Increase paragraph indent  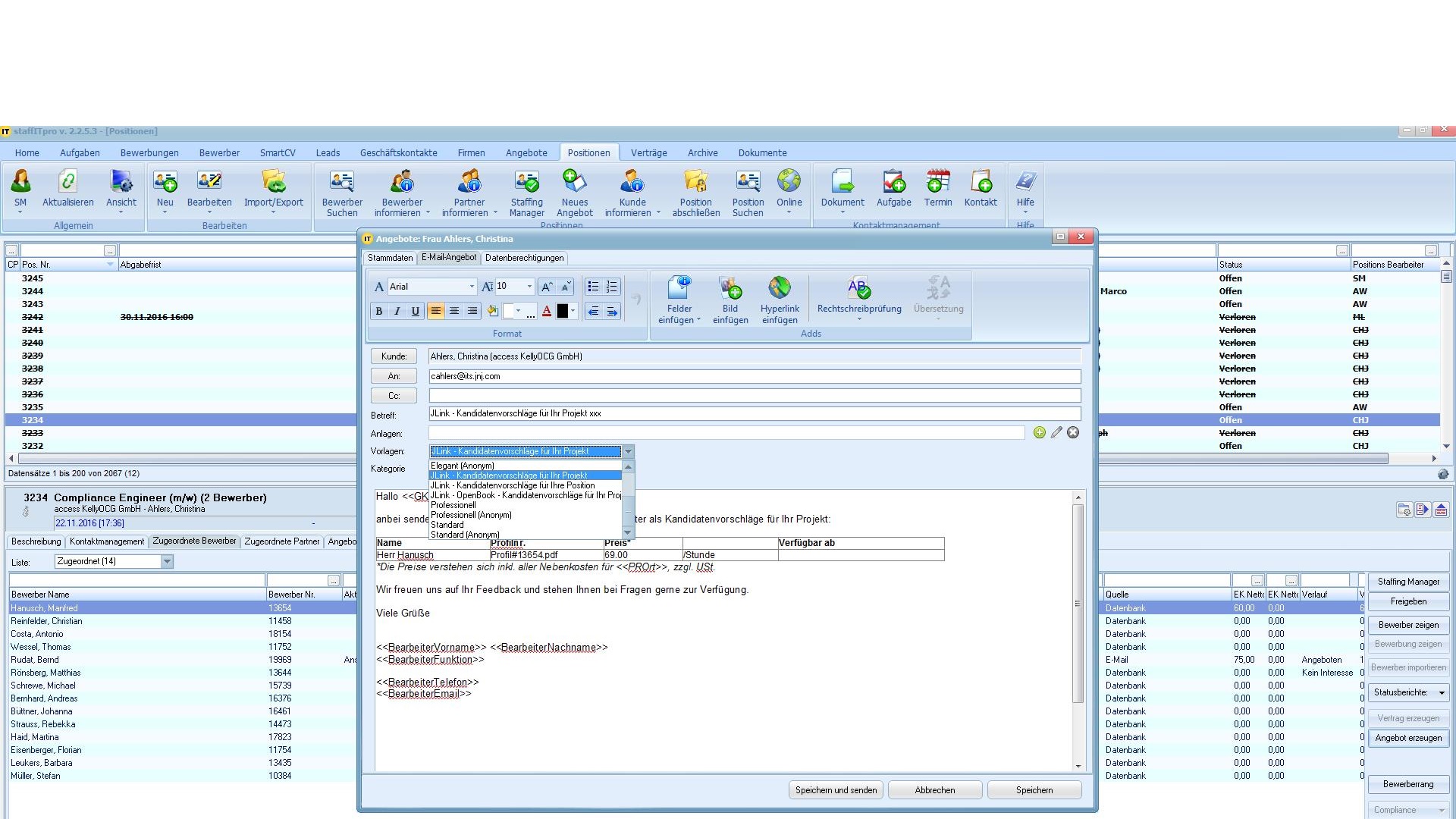pos(612,311)
